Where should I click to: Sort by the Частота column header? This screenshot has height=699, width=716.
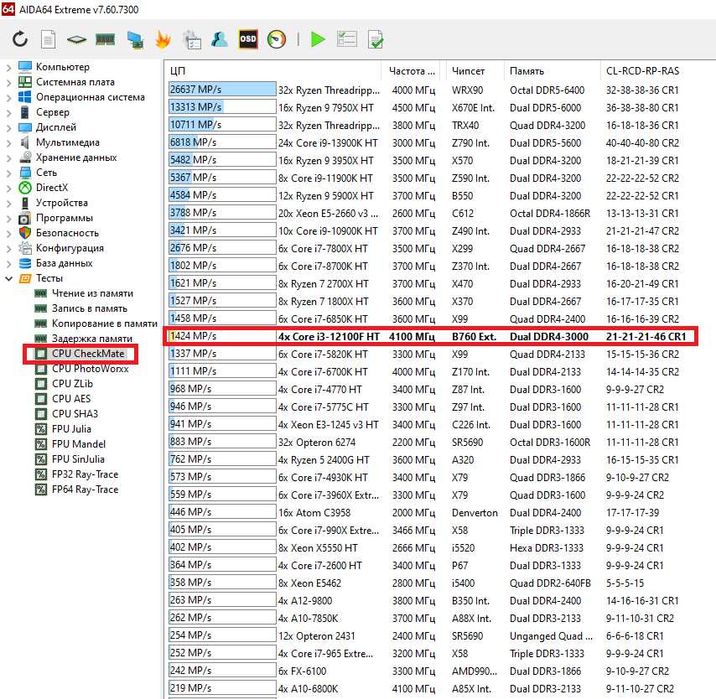(x=413, y=71)
